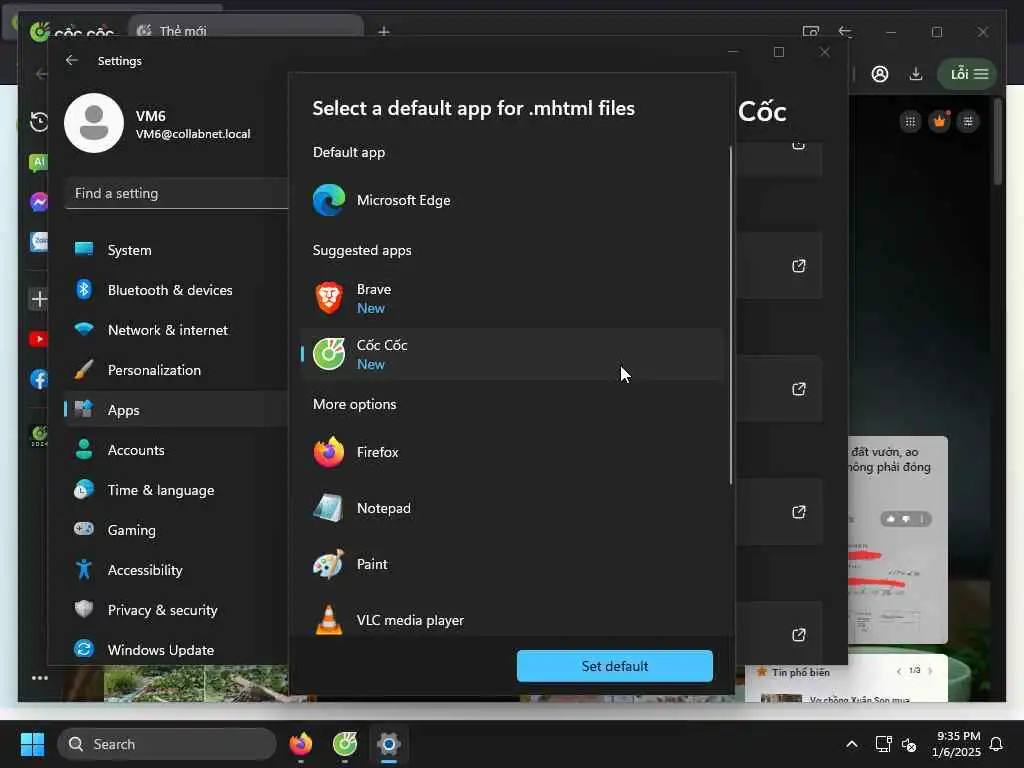Open Time & language settings
Viewport: 1024px width, 768px height.
pyautogui.click(x=176, y=490)
